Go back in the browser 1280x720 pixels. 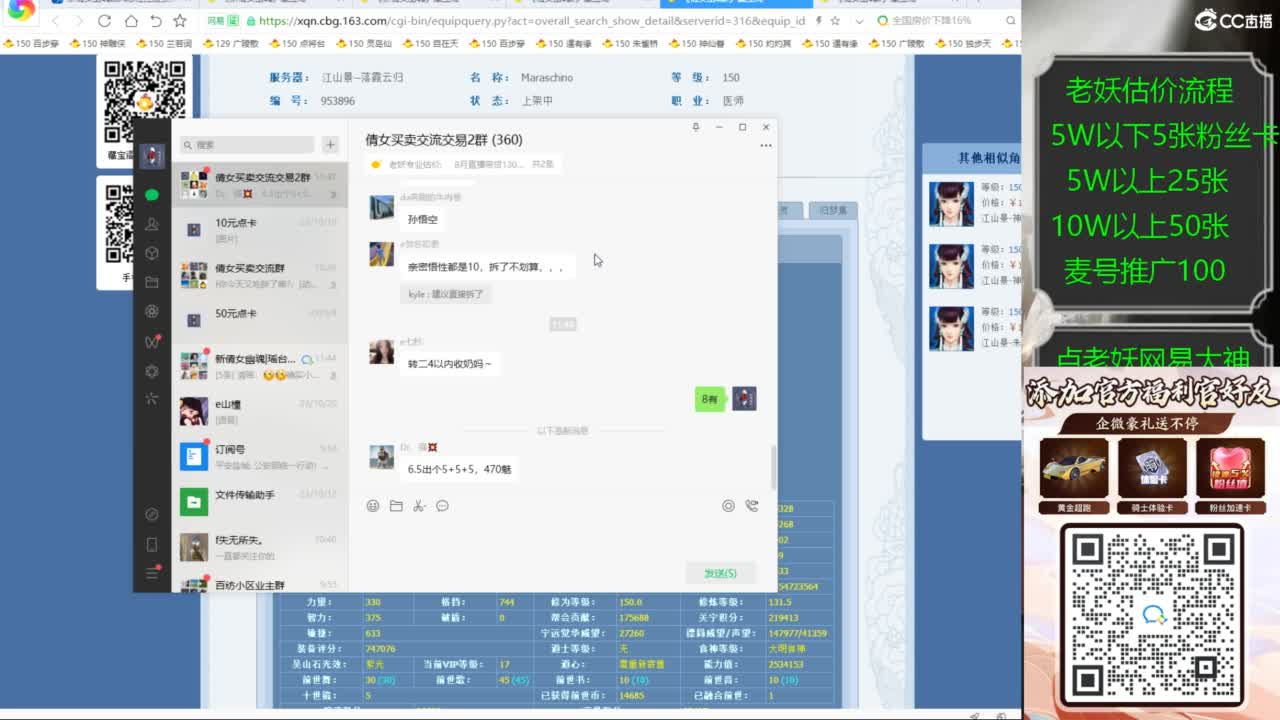pos(56,20)
